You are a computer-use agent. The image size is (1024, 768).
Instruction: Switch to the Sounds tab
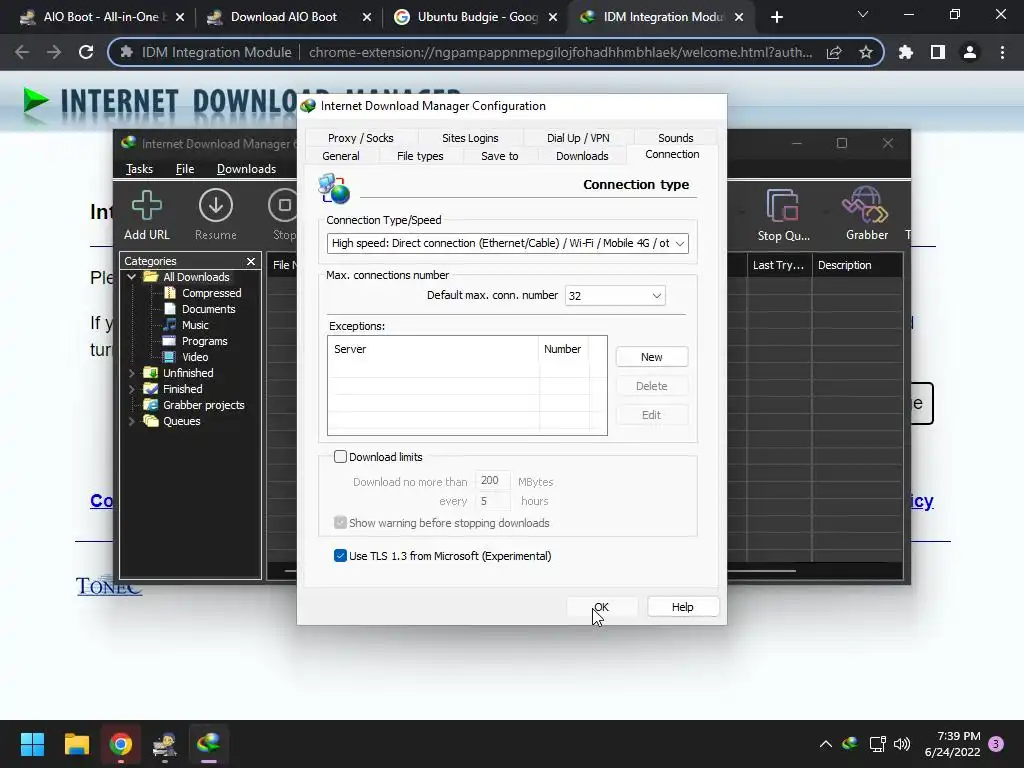coord(675,138)
